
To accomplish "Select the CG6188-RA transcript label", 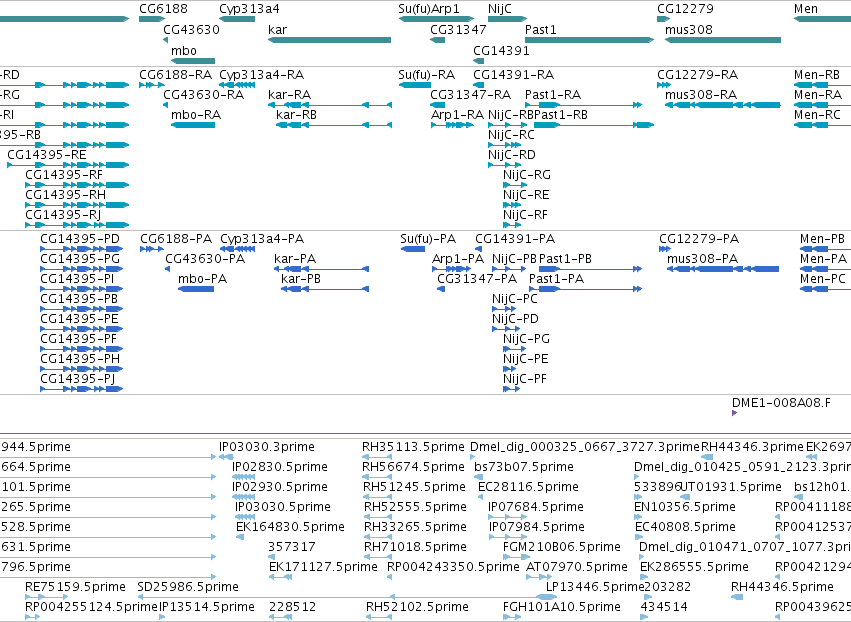I will (175, 74).
